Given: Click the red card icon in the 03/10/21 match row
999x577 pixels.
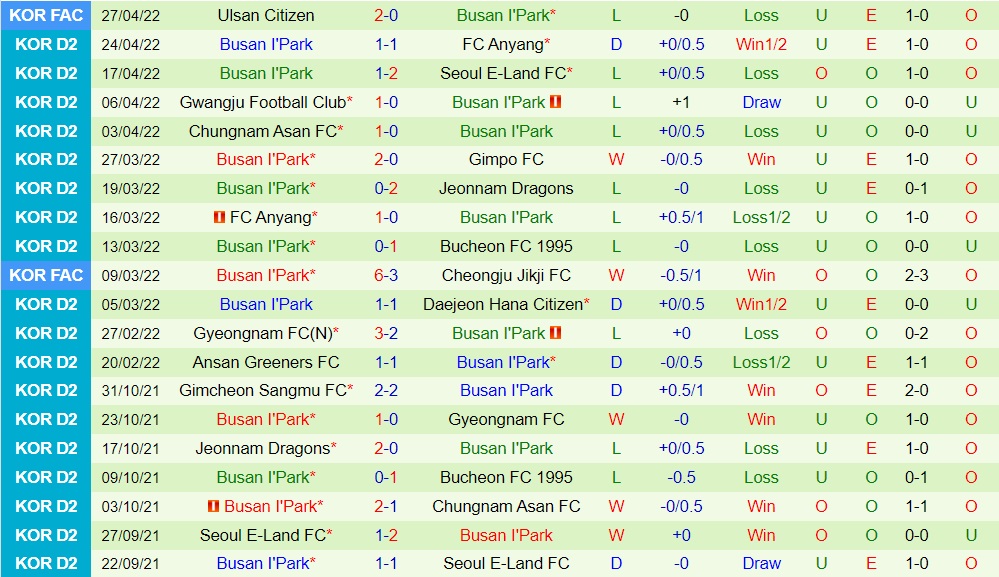Looking at the screenshot, I should pyautogui.click(x=213, y=506).
